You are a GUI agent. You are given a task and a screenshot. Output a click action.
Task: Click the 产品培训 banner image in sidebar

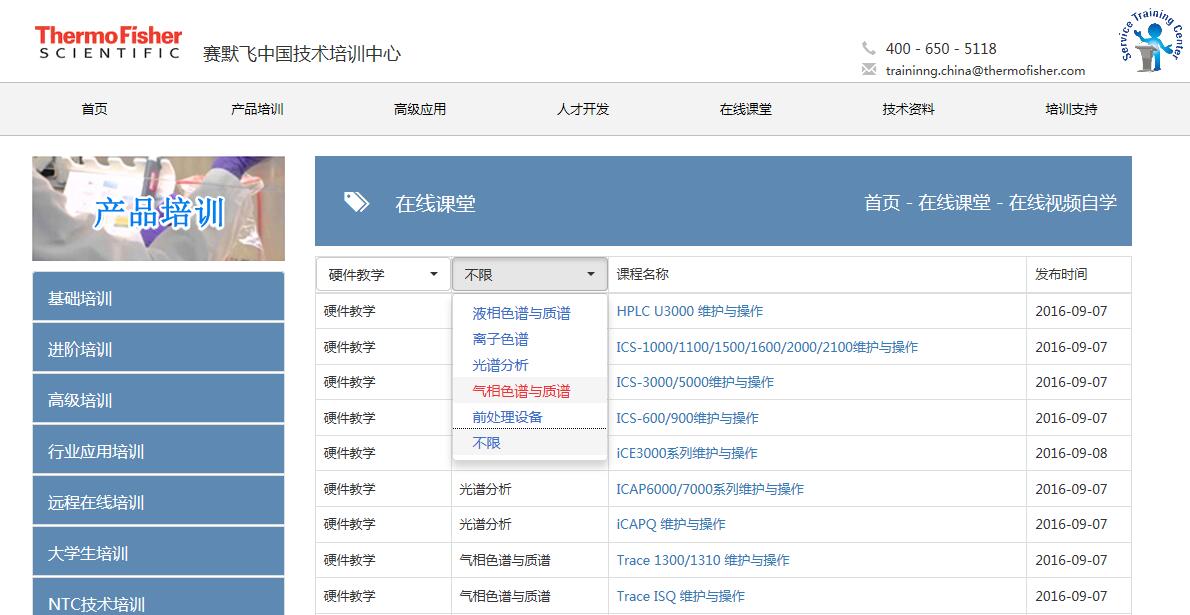pos(159,209)
